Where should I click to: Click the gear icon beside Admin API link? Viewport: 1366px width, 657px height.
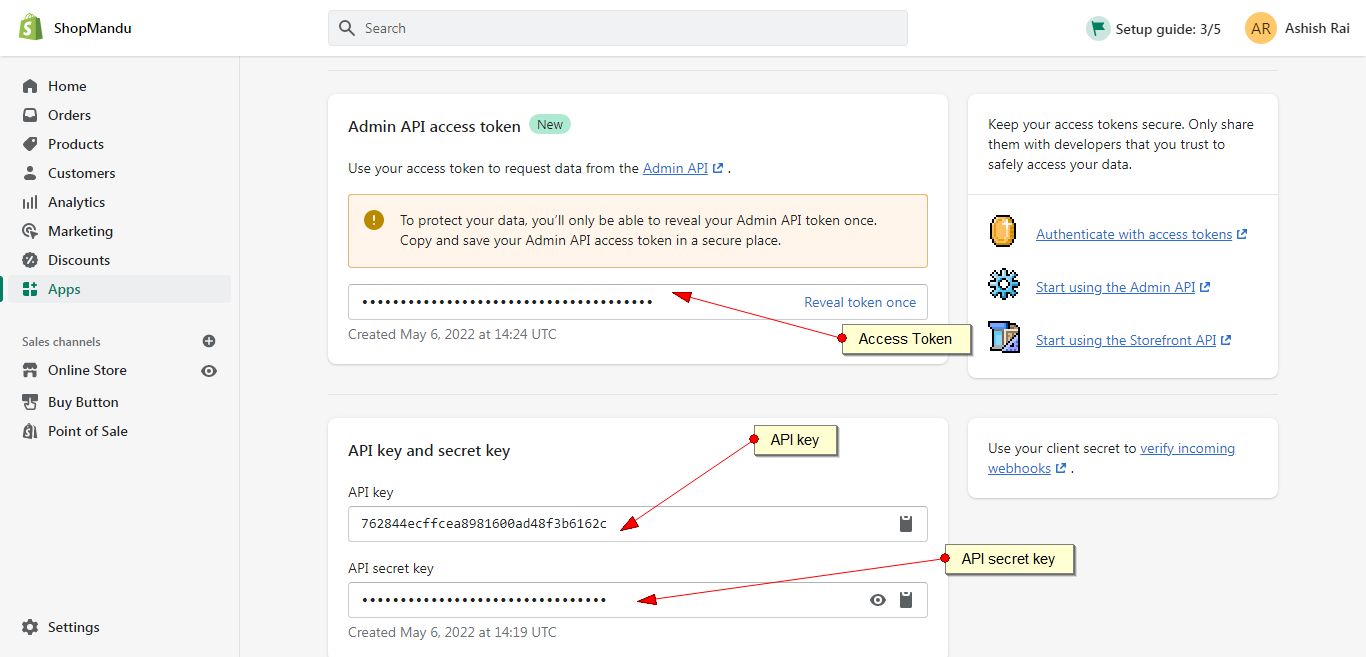coord(1003,285)
